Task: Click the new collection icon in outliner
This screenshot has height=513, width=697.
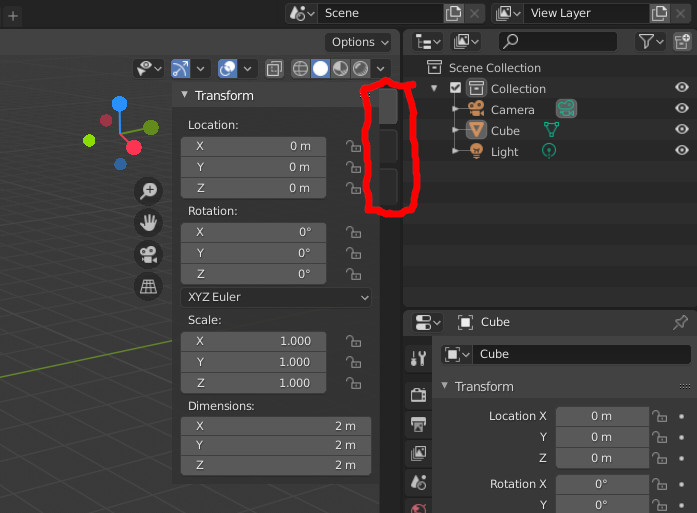Action: (x=682, y=42)
